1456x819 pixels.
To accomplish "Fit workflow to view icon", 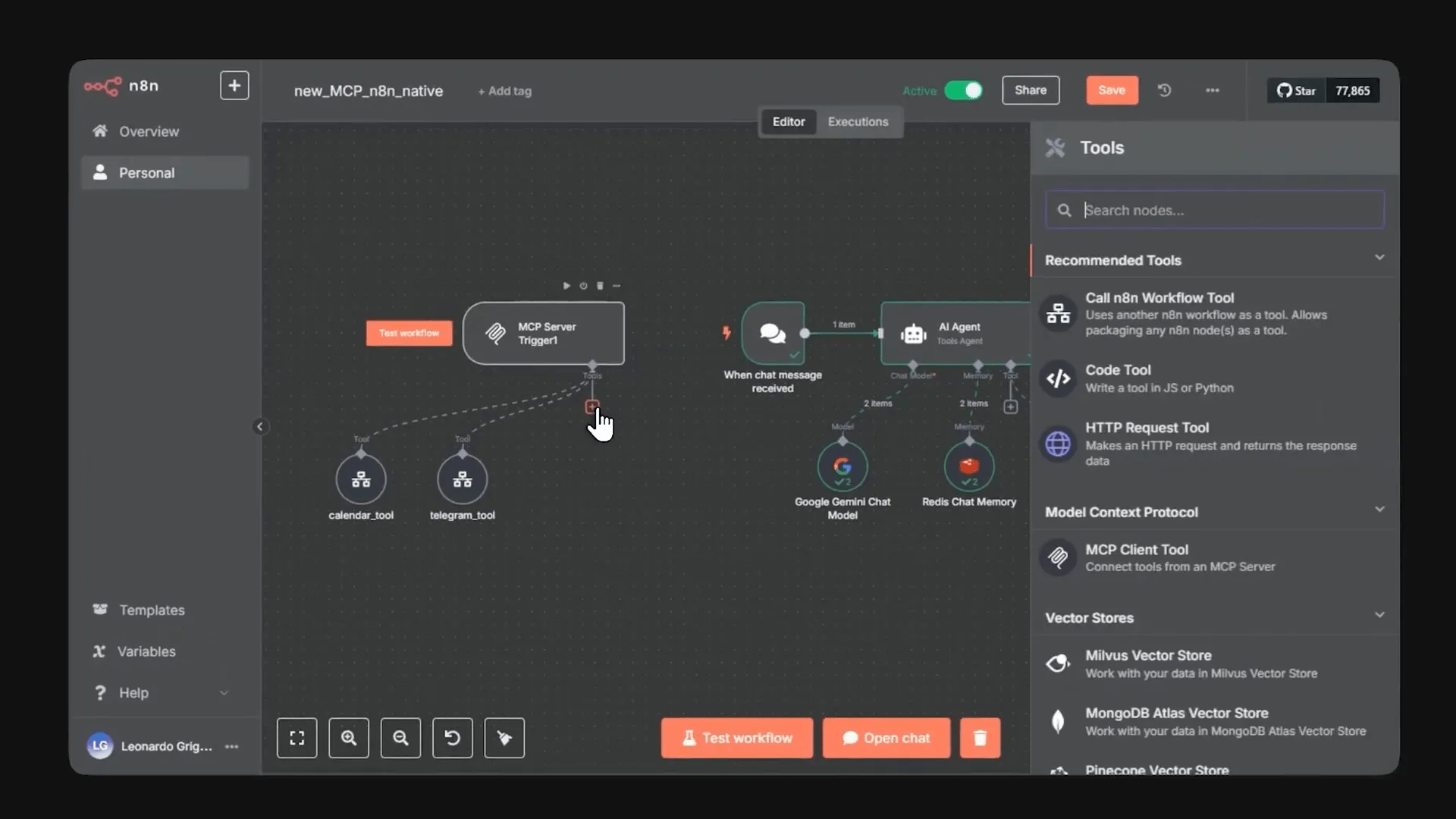I will (297, 738).
